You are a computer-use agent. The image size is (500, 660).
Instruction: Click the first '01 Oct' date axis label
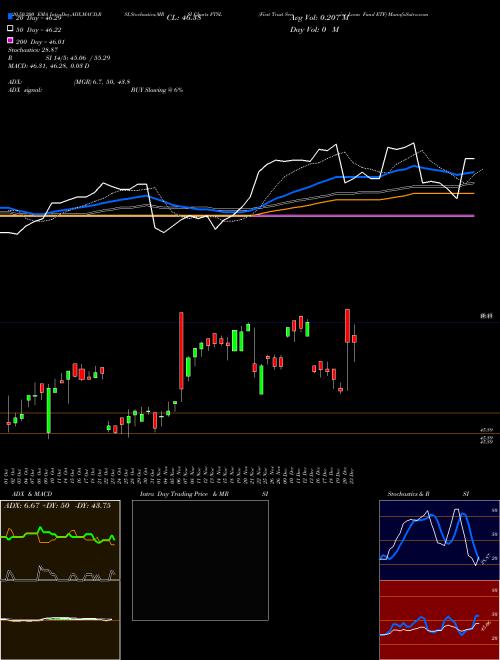point(8,476)
